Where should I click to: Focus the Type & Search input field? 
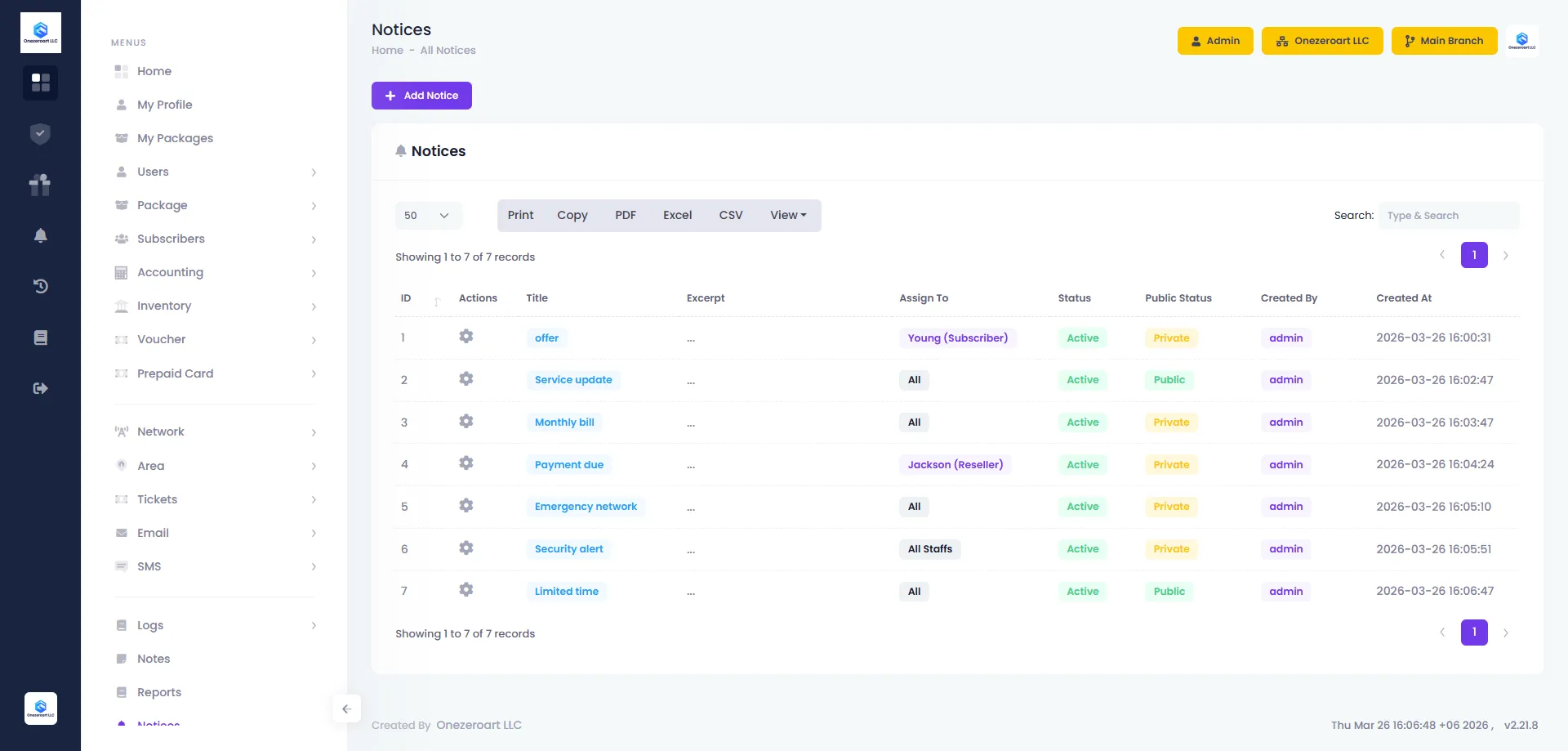click(x=1449, y=216)
